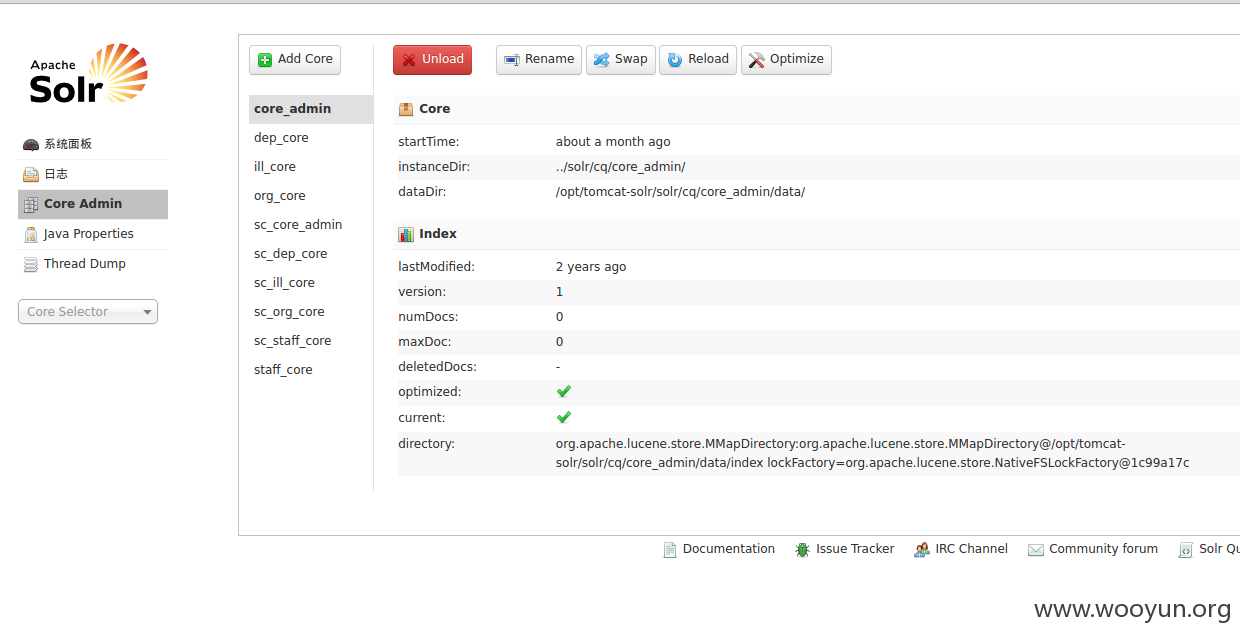Unload the selected core
Viewport: 1240px width, 638px height.
pos(432,60)
